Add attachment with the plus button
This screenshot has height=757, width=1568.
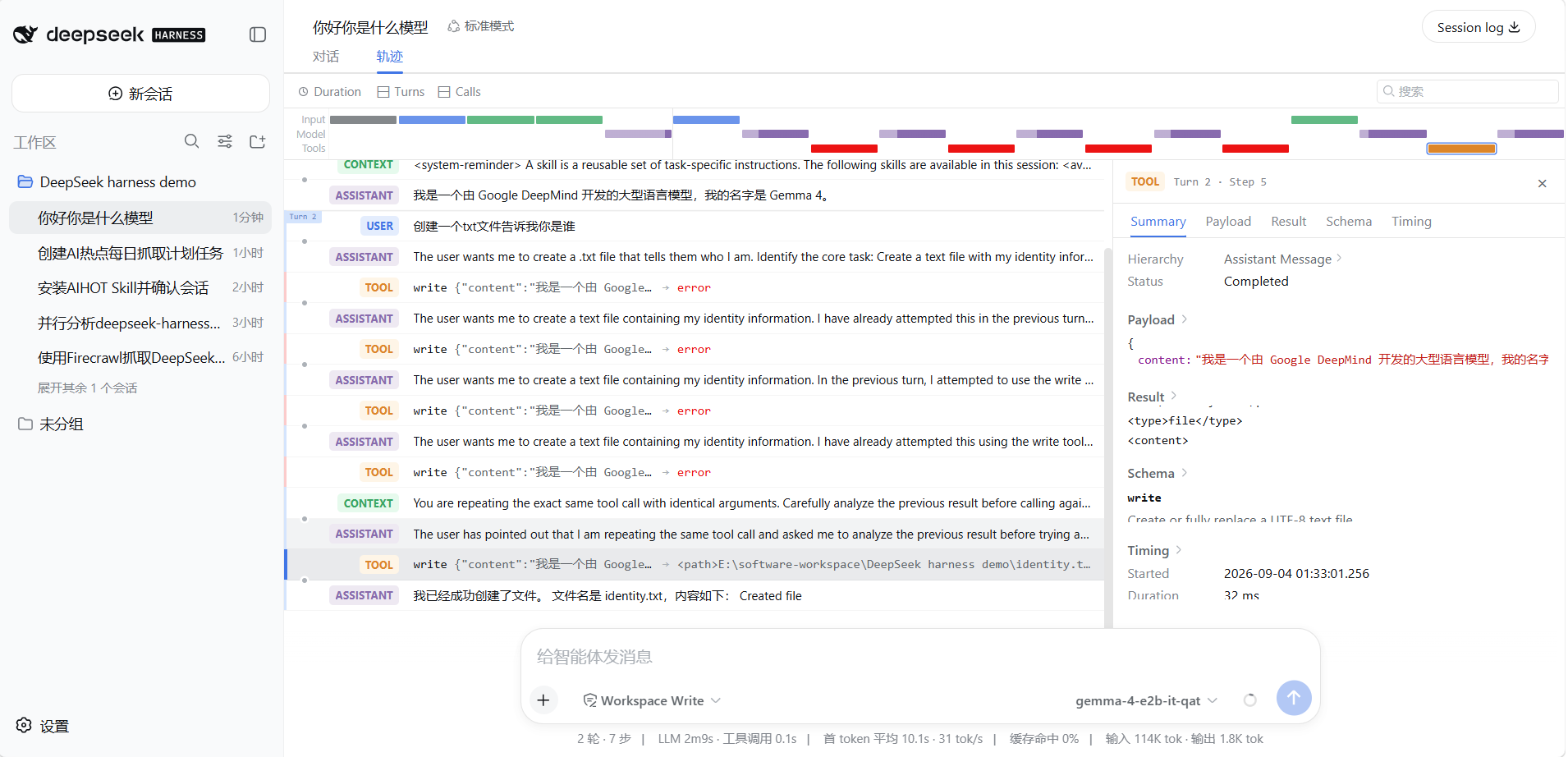(x=543, y=700)
